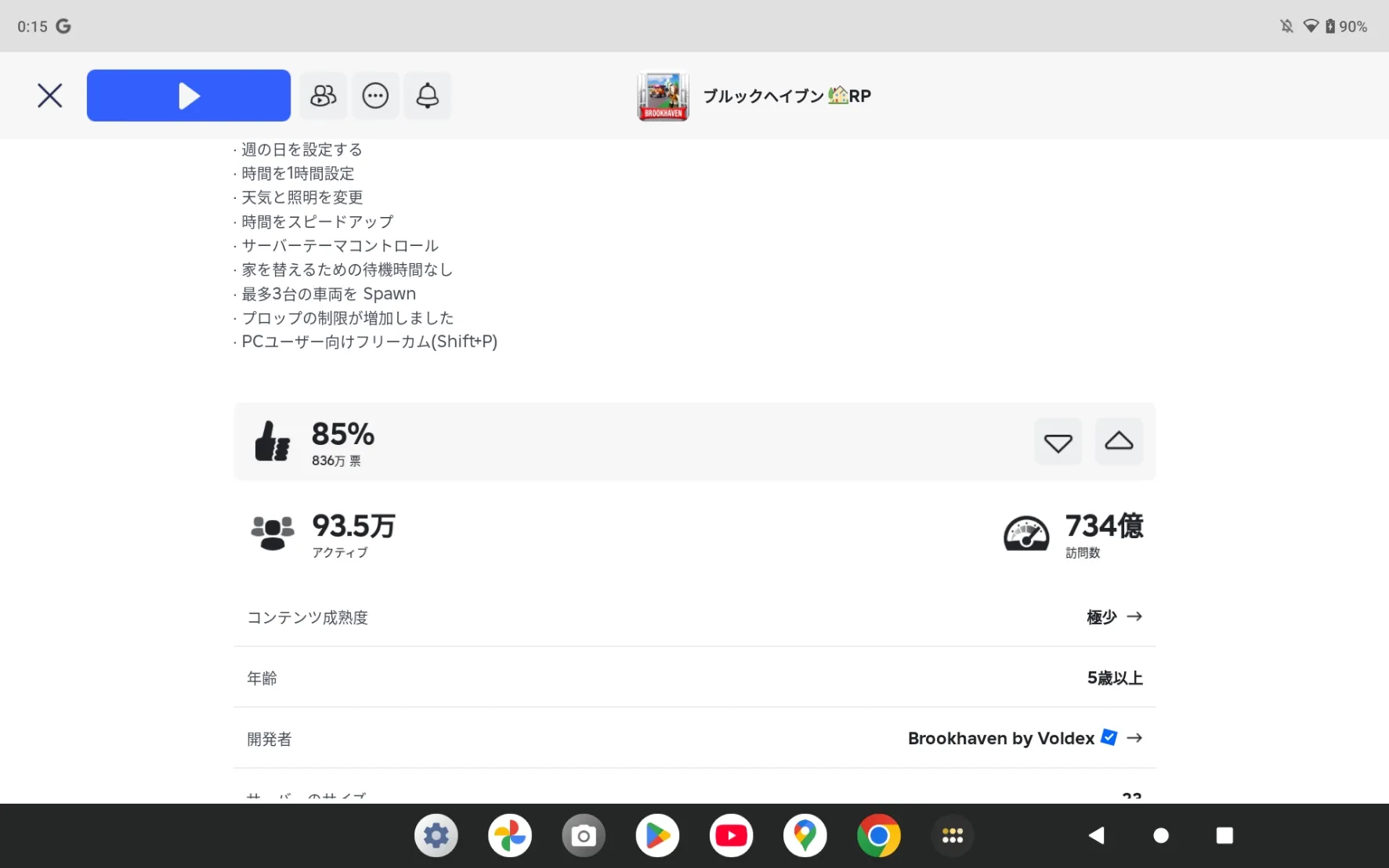Tap the Android recents square button
Image resolution: width=1389 pixels, height=868 pixels.
pos(1224,836)
